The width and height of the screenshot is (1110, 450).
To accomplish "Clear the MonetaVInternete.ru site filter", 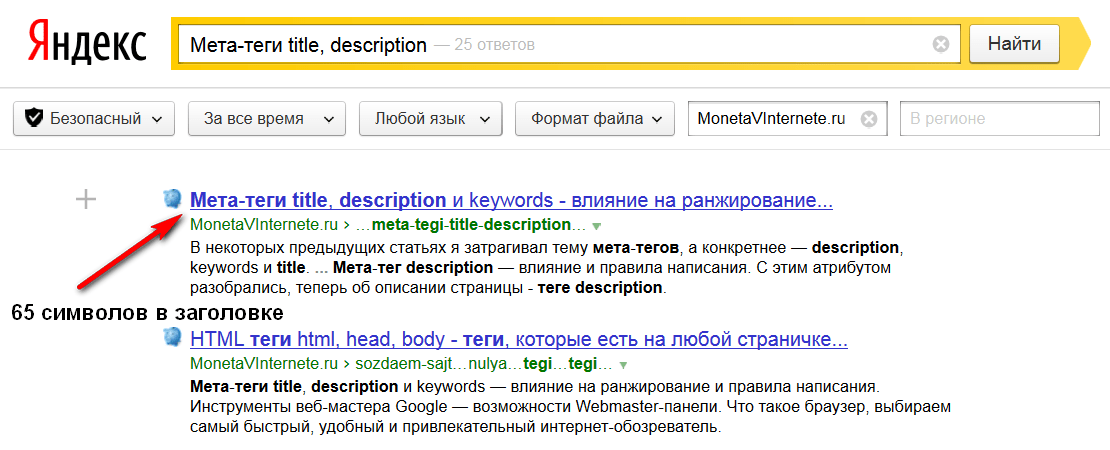I will pos(869,119).
